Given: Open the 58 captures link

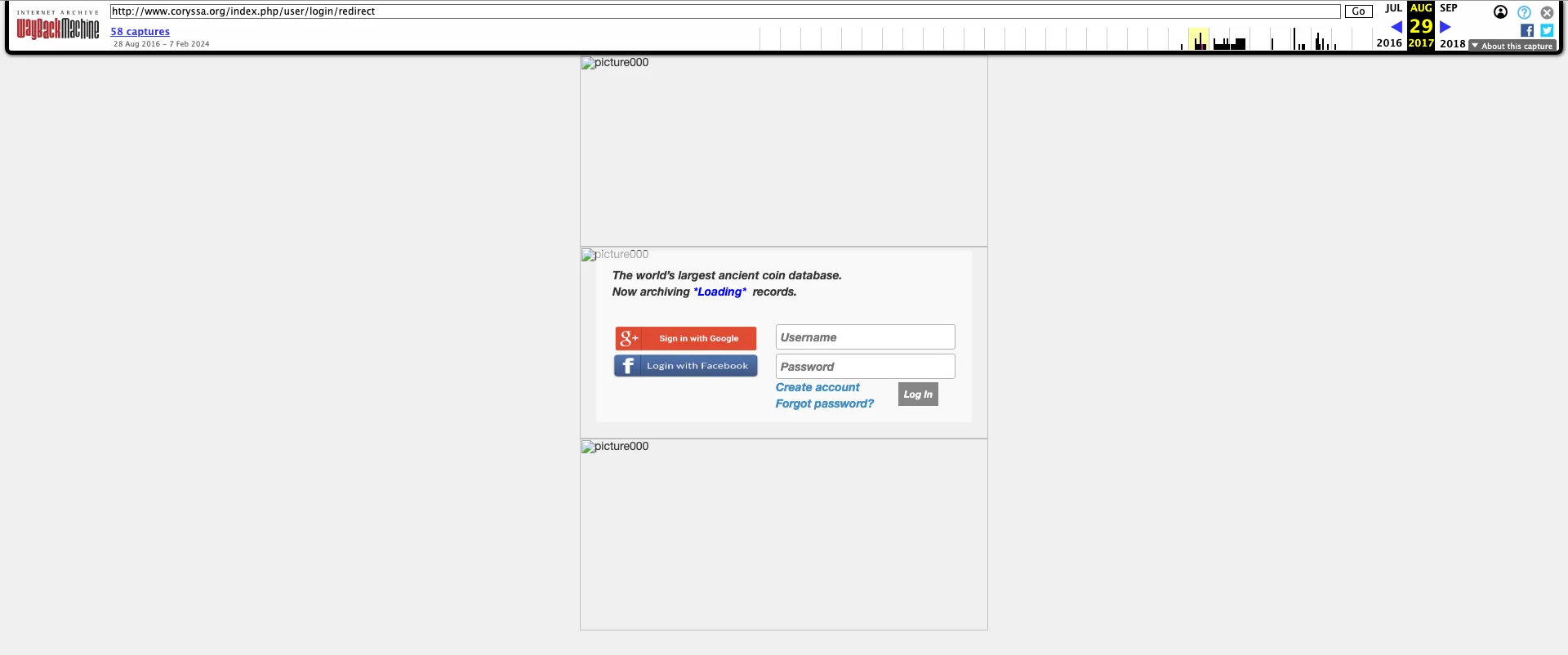Looking at the screenshot, I should click(x=140, y=32).
